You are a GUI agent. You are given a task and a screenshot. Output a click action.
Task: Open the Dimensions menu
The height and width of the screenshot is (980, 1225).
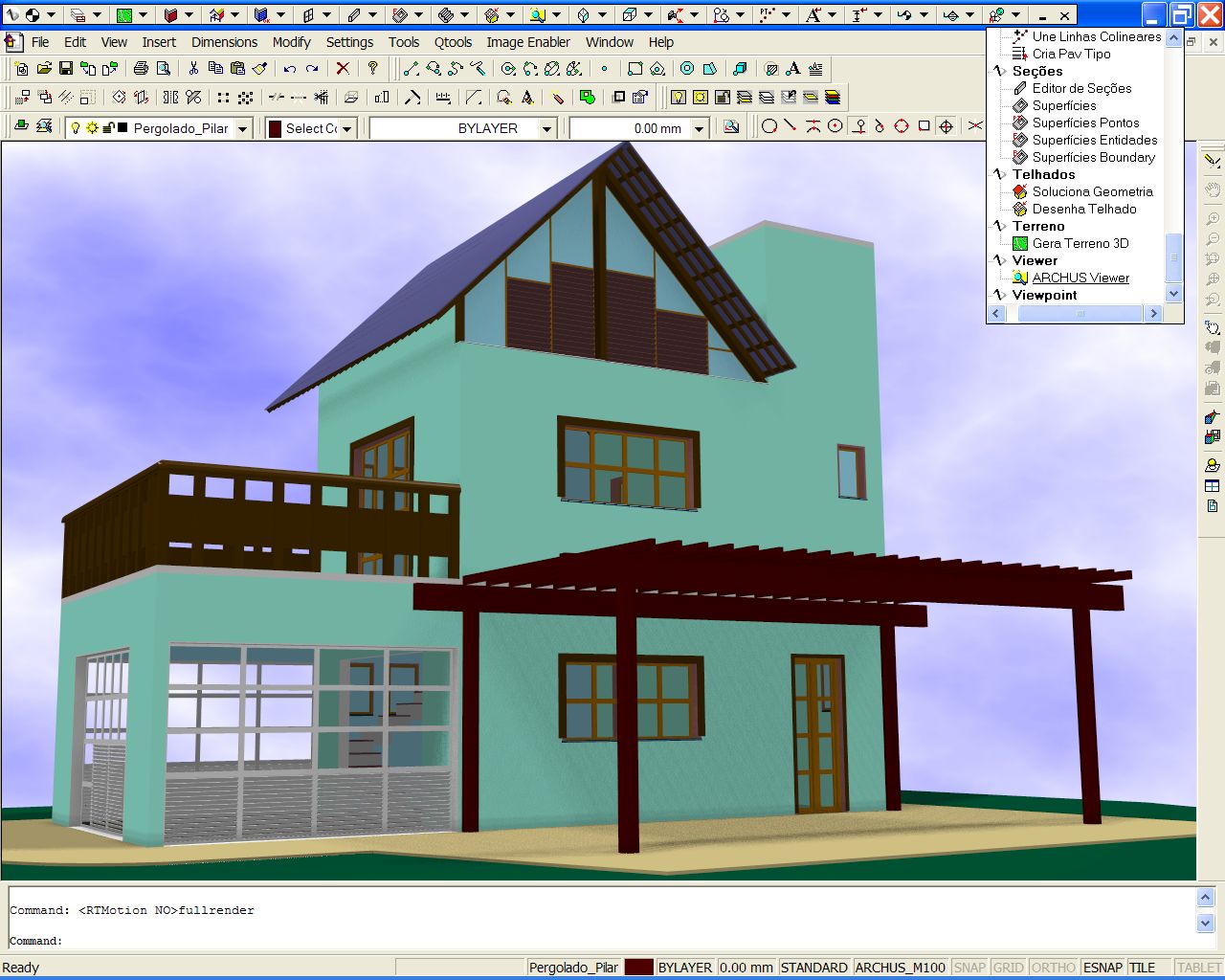[224, 42]
